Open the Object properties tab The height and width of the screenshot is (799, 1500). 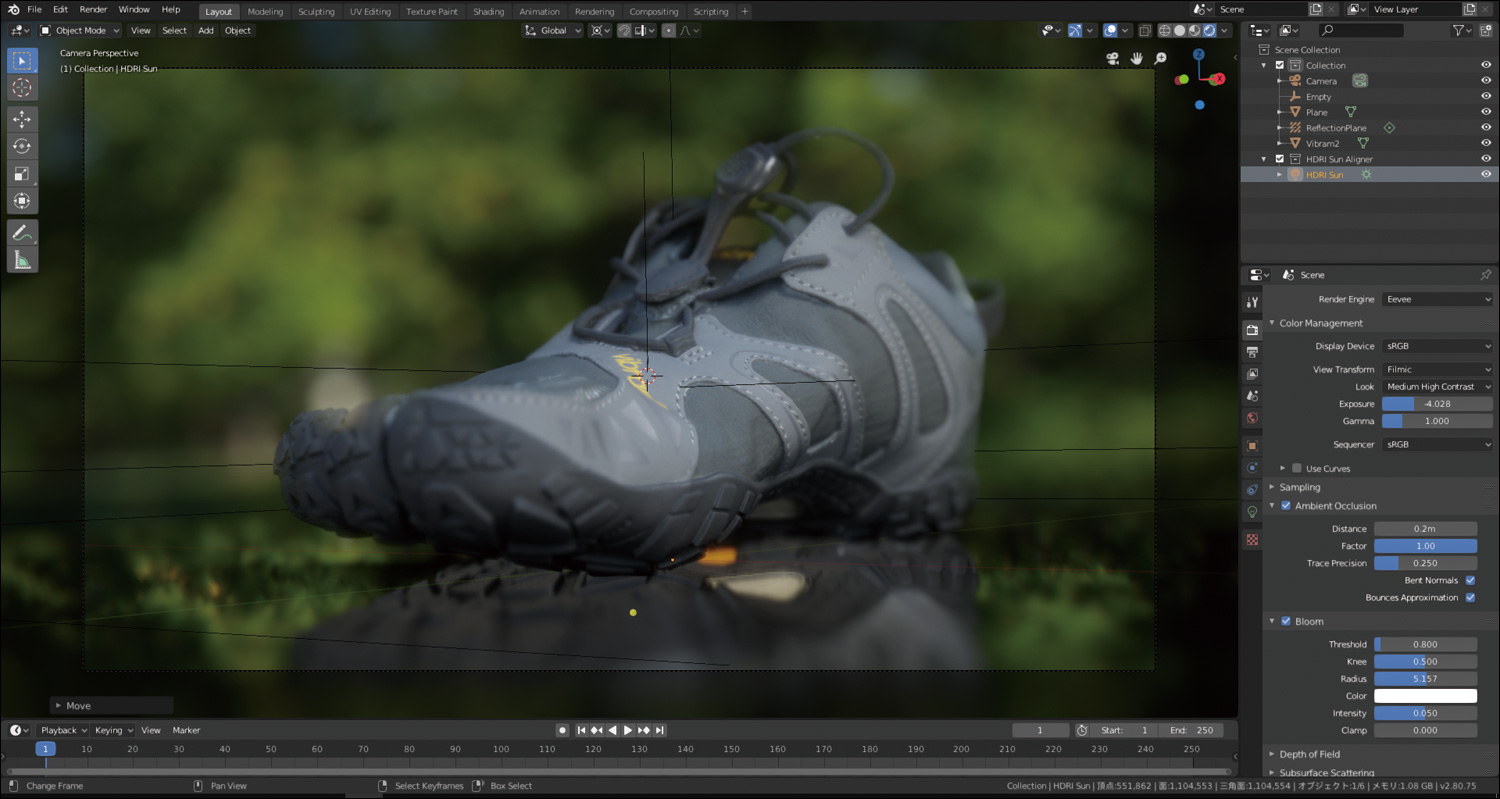(x=1252, y=446)
